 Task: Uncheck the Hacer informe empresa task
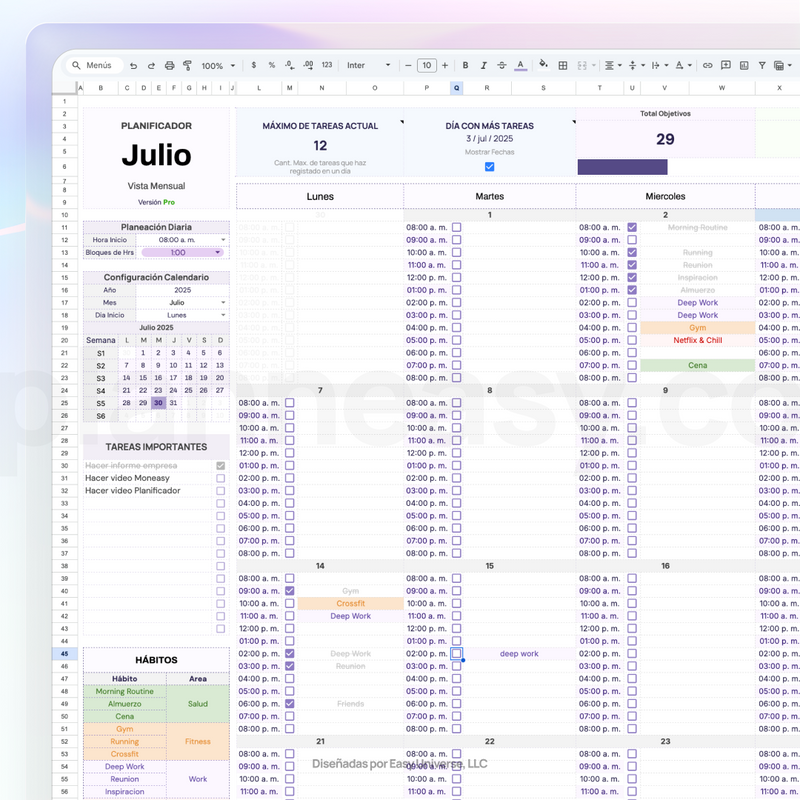pyautogui.click(x=220, y=466)
